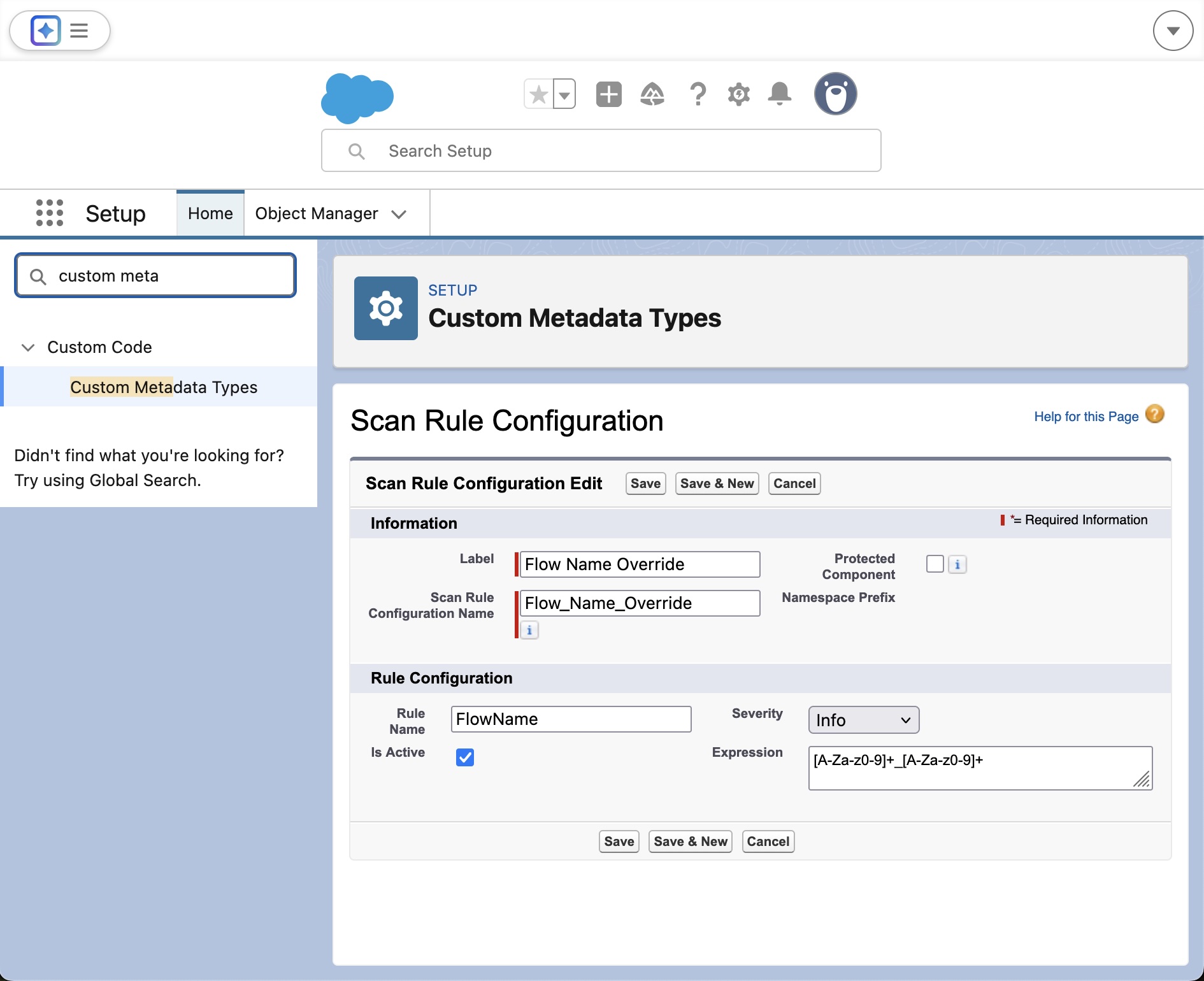Open the user profile avatar
The height and width of the screenshot is (981, 1204).
(835, 94)
